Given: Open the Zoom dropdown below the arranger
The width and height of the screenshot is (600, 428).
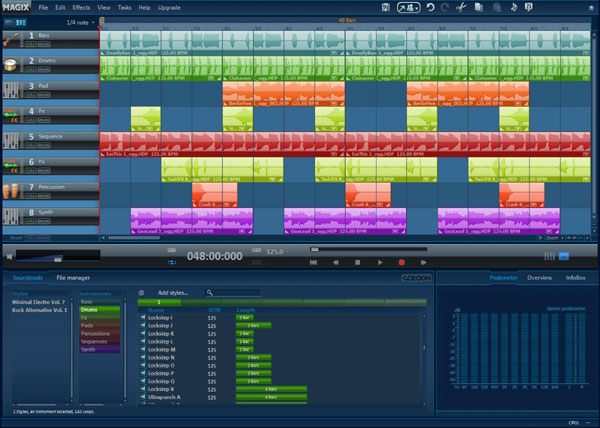Looking at the screenshot, I should tap(554, 238).
